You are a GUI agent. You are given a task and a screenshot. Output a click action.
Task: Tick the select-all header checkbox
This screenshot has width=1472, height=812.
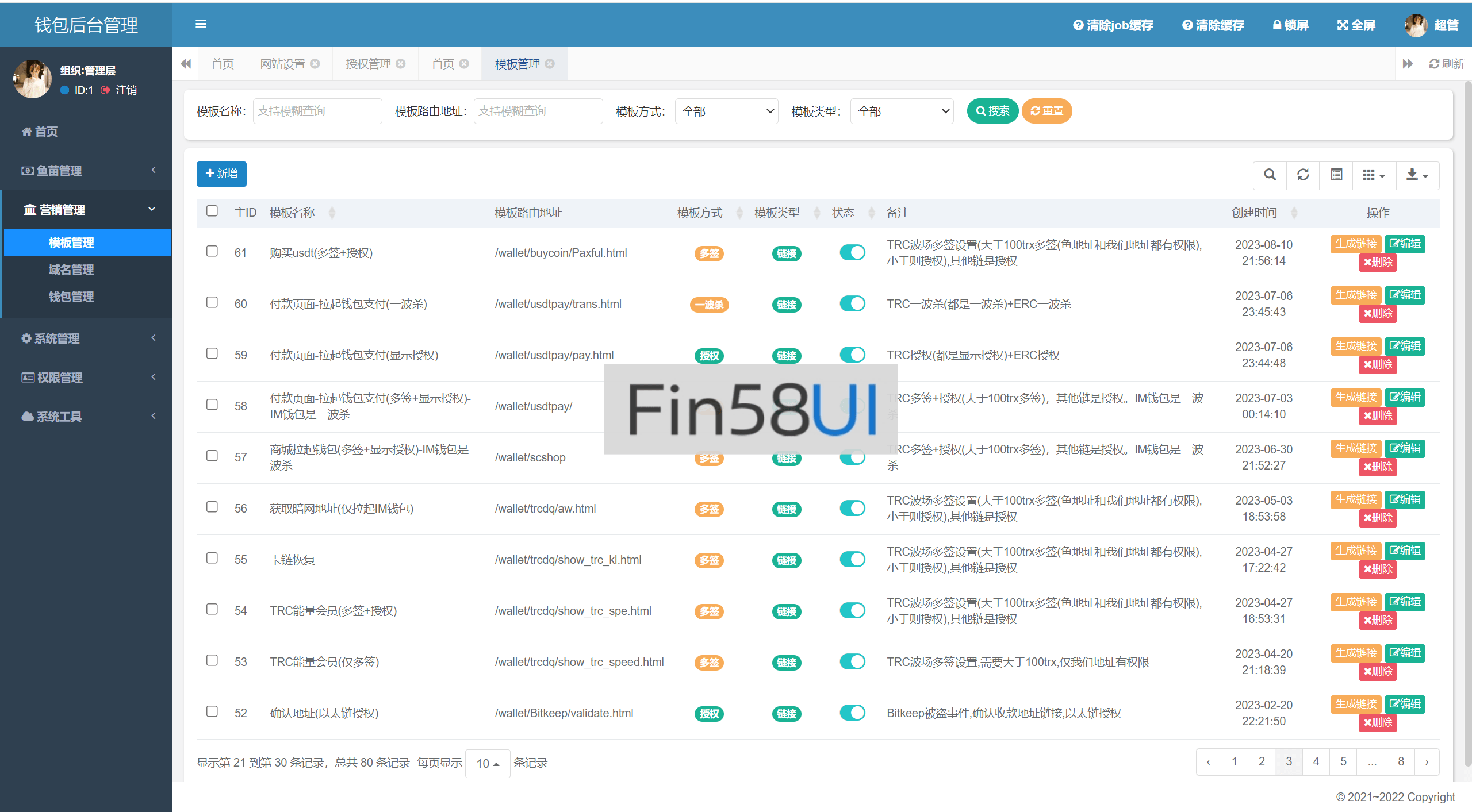point(212,211)
